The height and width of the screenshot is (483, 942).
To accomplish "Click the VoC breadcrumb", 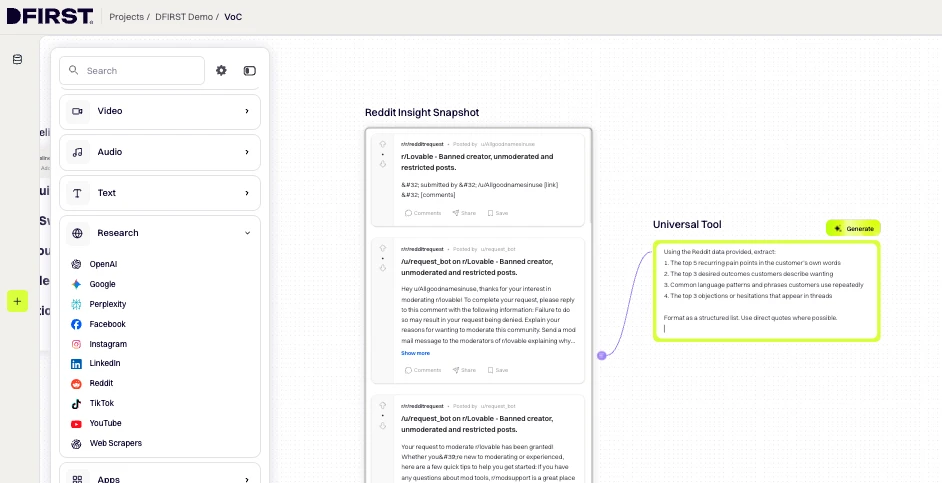I will coord(233,17).
